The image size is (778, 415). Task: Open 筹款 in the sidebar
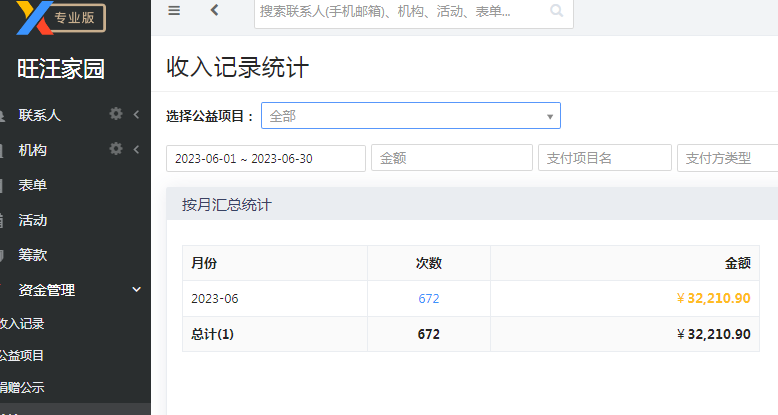click(33, 255)
